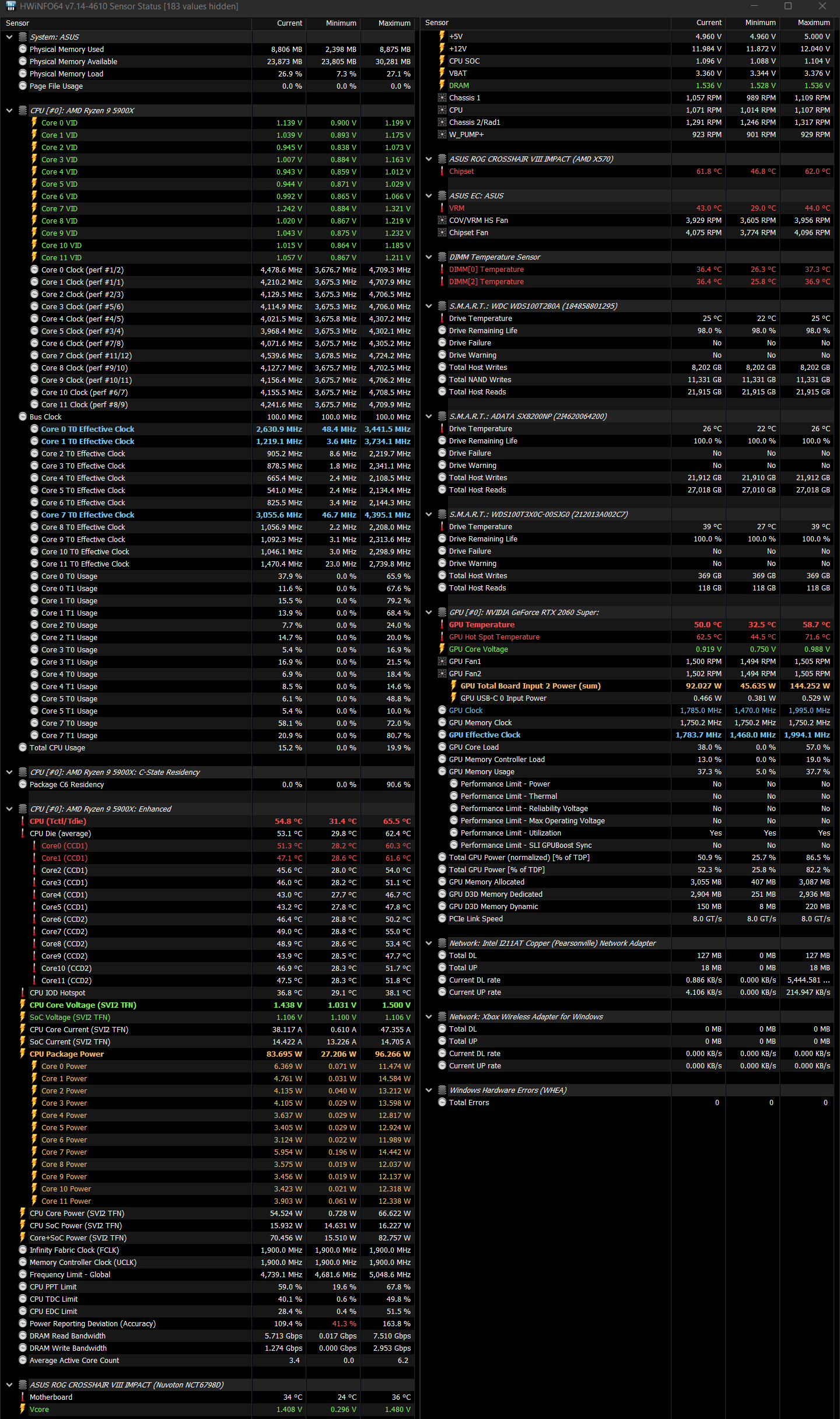This screenshot has height=1419, width=840.
Task: Select Performance Limit - Utilization row
Action: pos(627,833)
